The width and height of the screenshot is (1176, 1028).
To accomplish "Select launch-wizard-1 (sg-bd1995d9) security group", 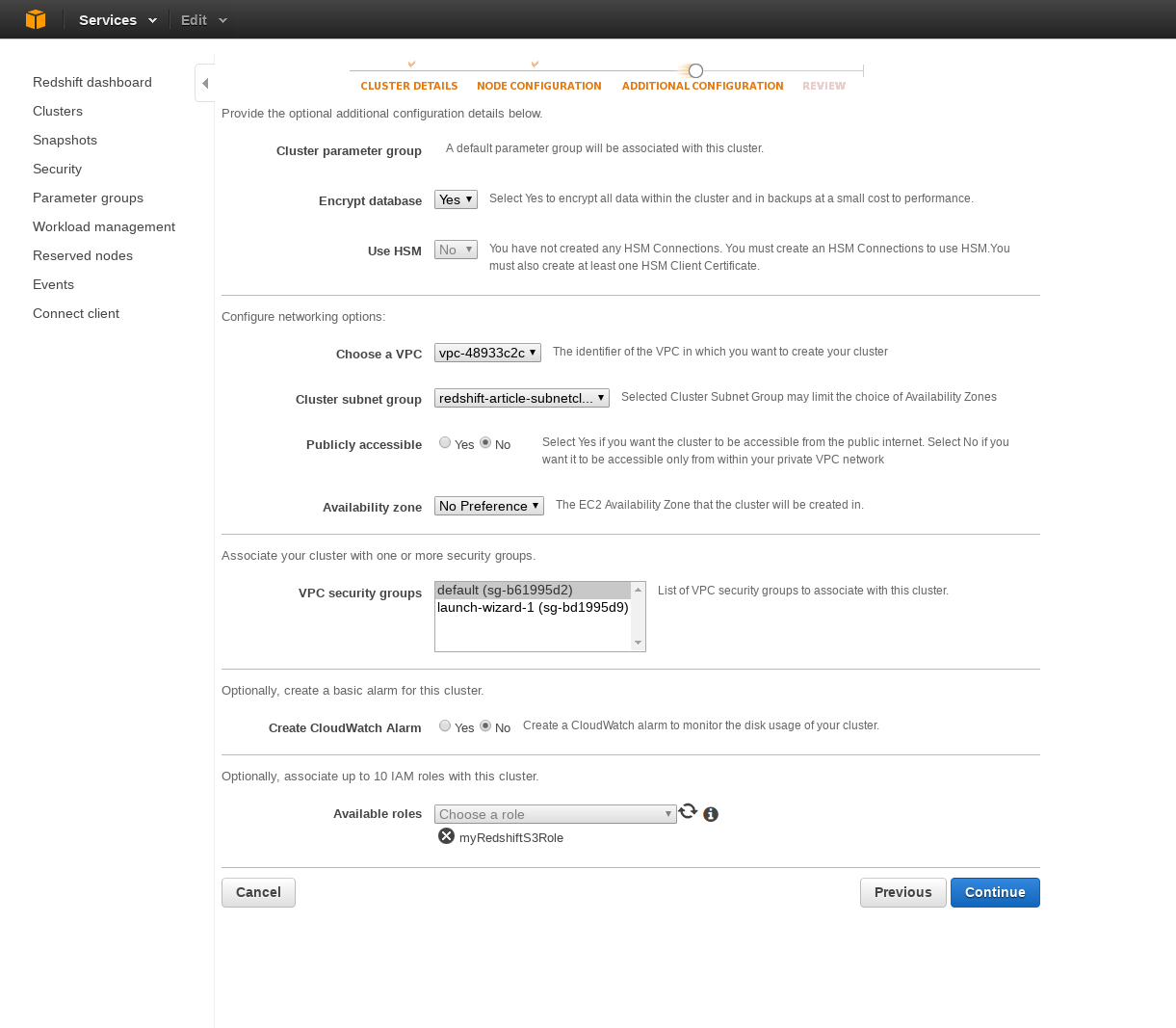I will 533,607.
